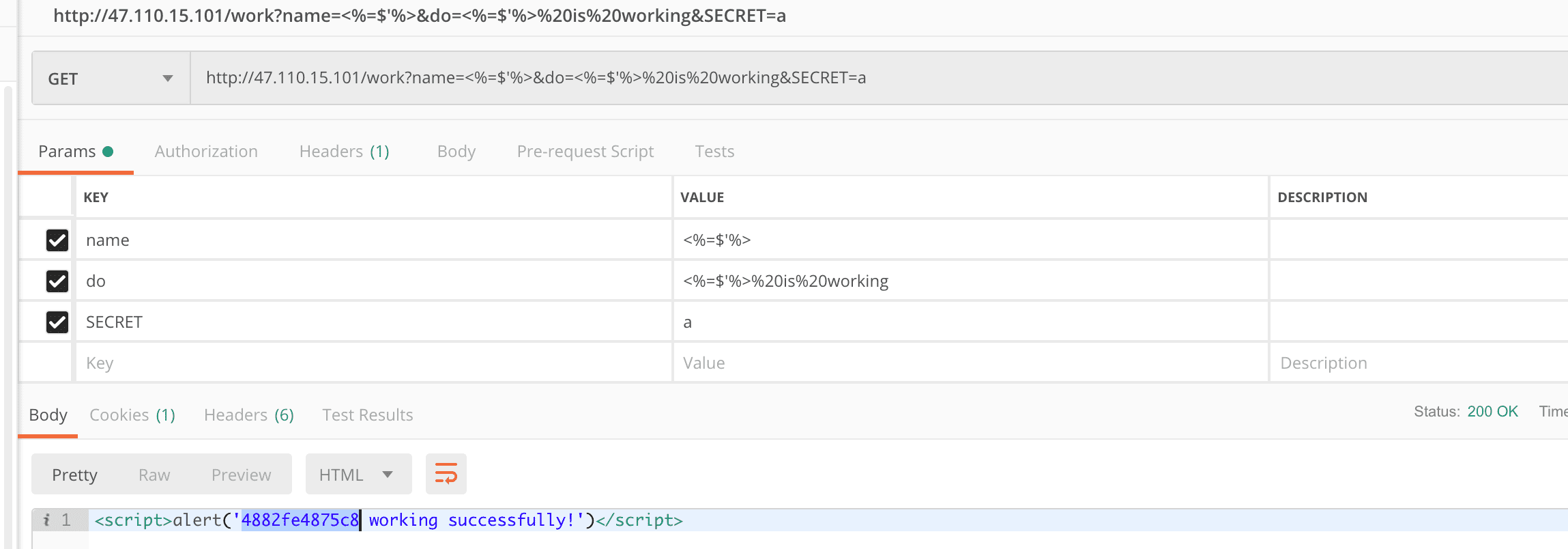
Task: Open the request Headers (1) tab
Action: pos(344,152)
